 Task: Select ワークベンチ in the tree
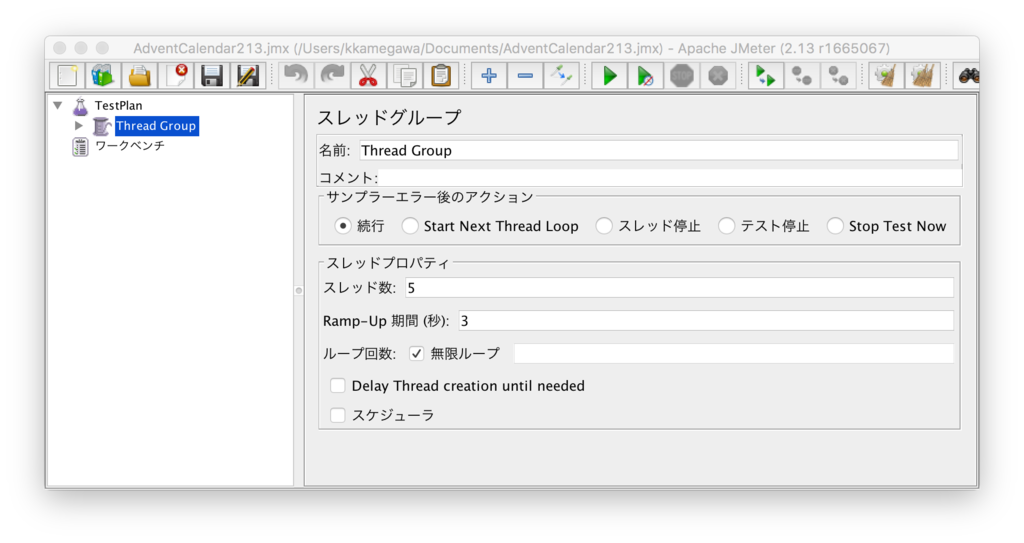point(130,146)
